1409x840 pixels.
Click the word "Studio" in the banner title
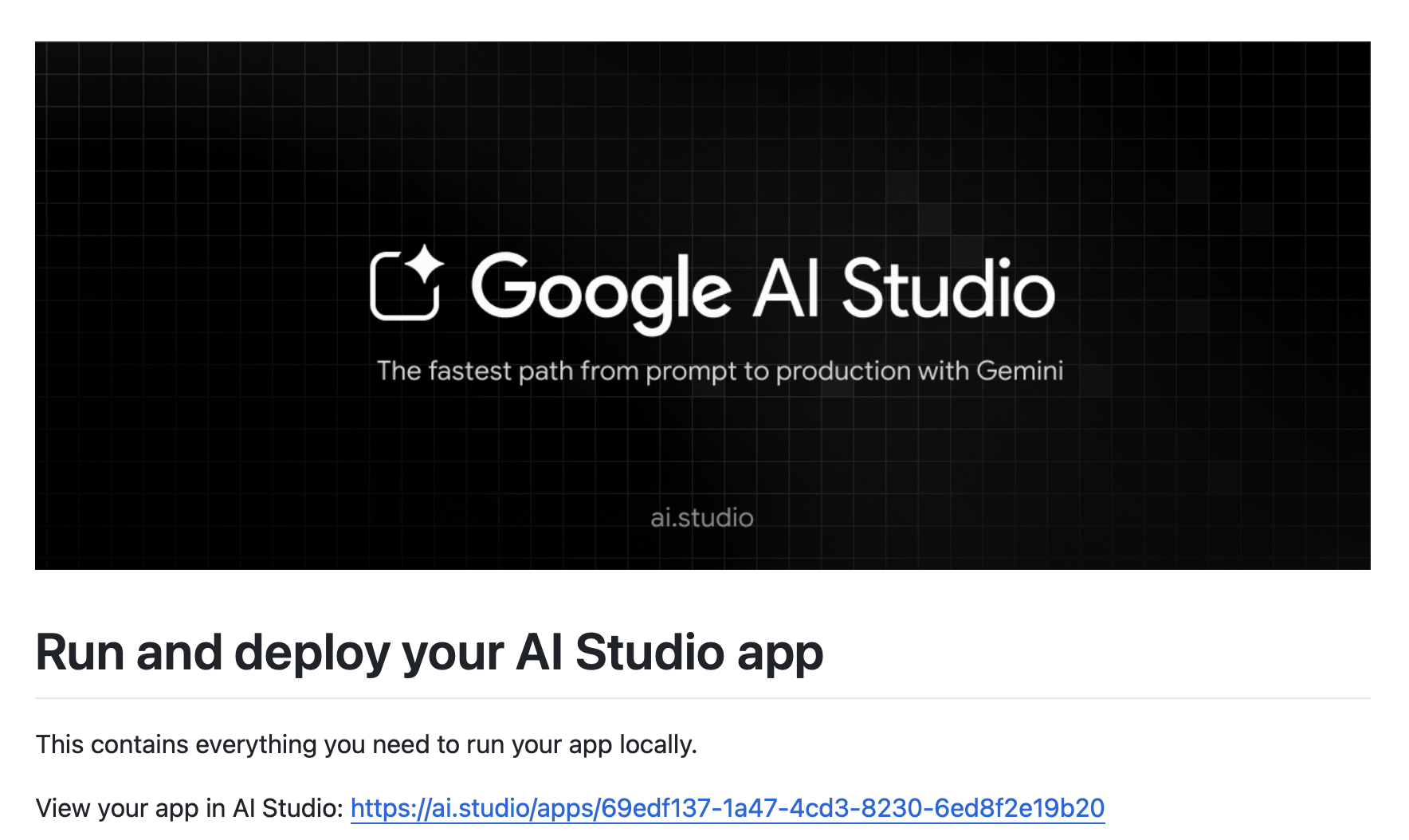point(948,289)
